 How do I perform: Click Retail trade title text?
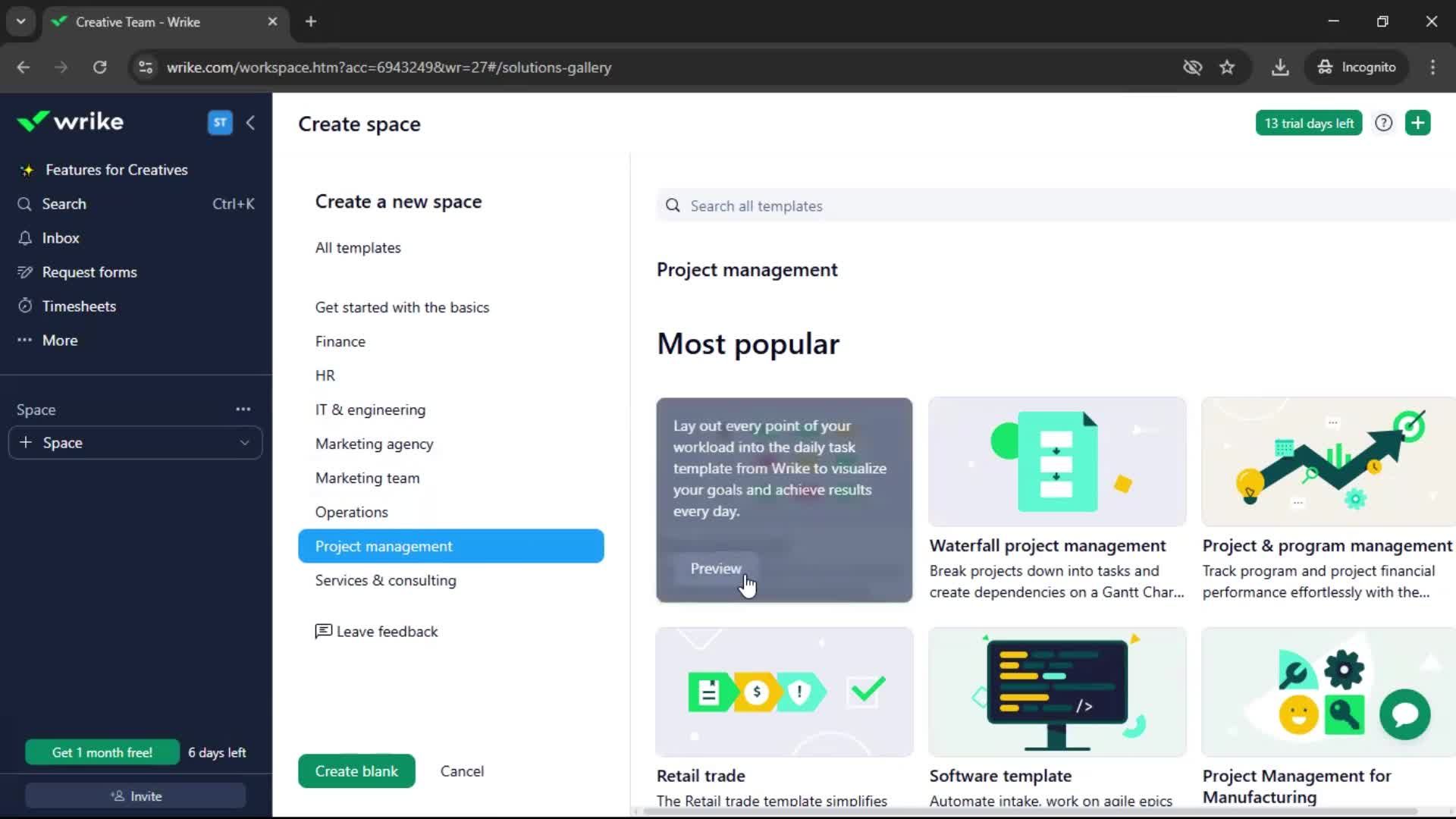coord(701,776)
